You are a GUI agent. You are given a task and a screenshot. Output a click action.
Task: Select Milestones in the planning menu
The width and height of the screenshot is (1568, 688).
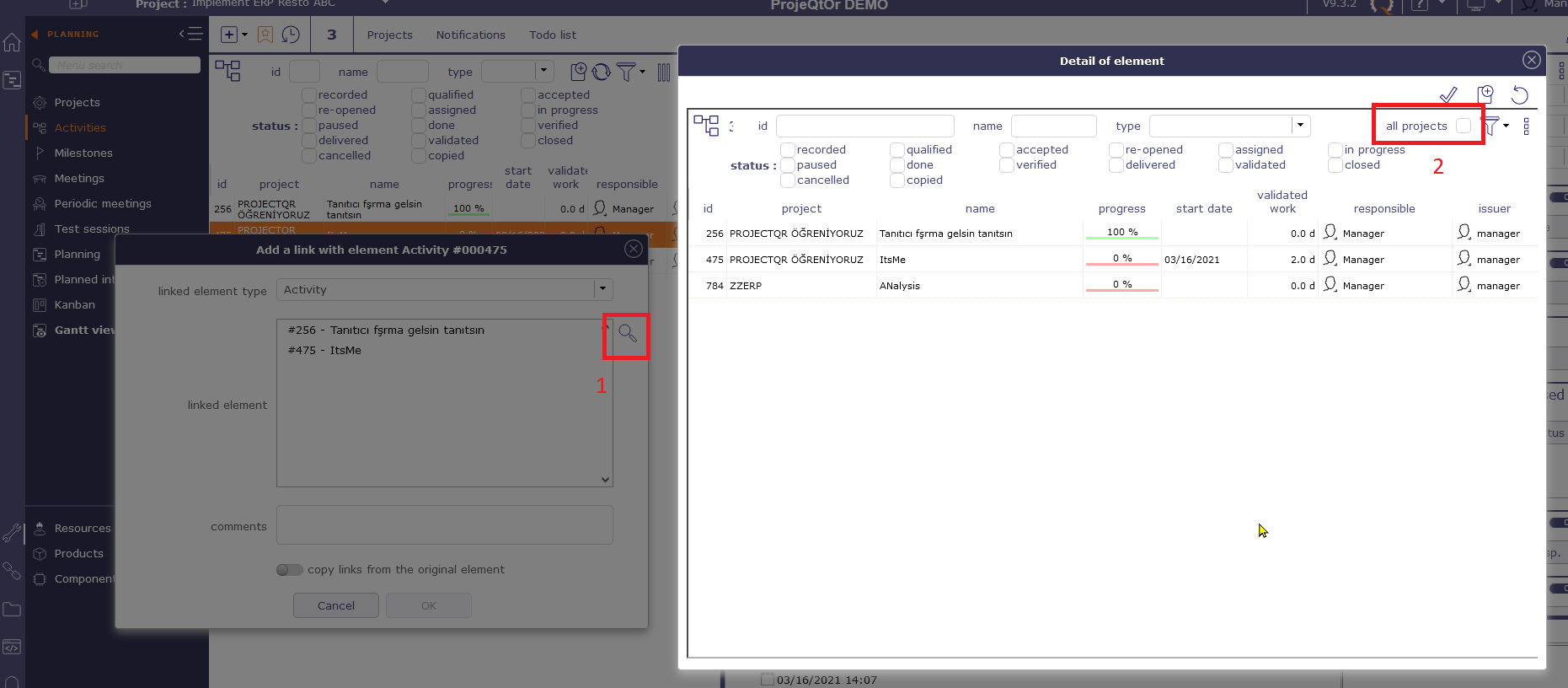pyautogui.click(x=83, y=153)
